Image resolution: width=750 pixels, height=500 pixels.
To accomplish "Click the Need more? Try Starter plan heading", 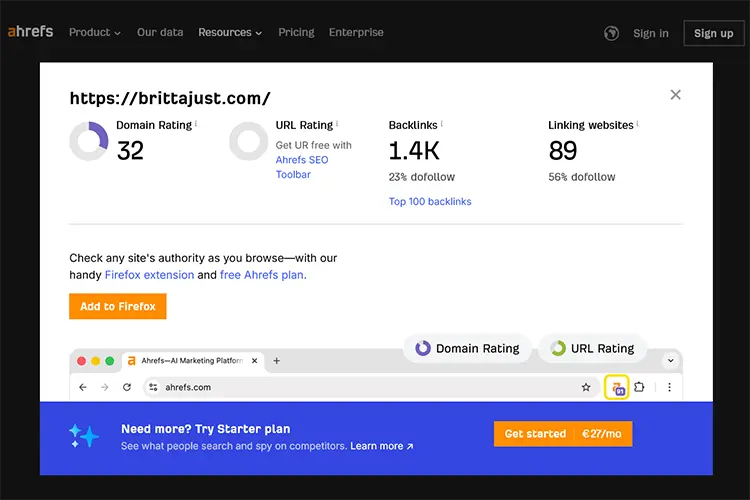I will click(x=206, y=429).
